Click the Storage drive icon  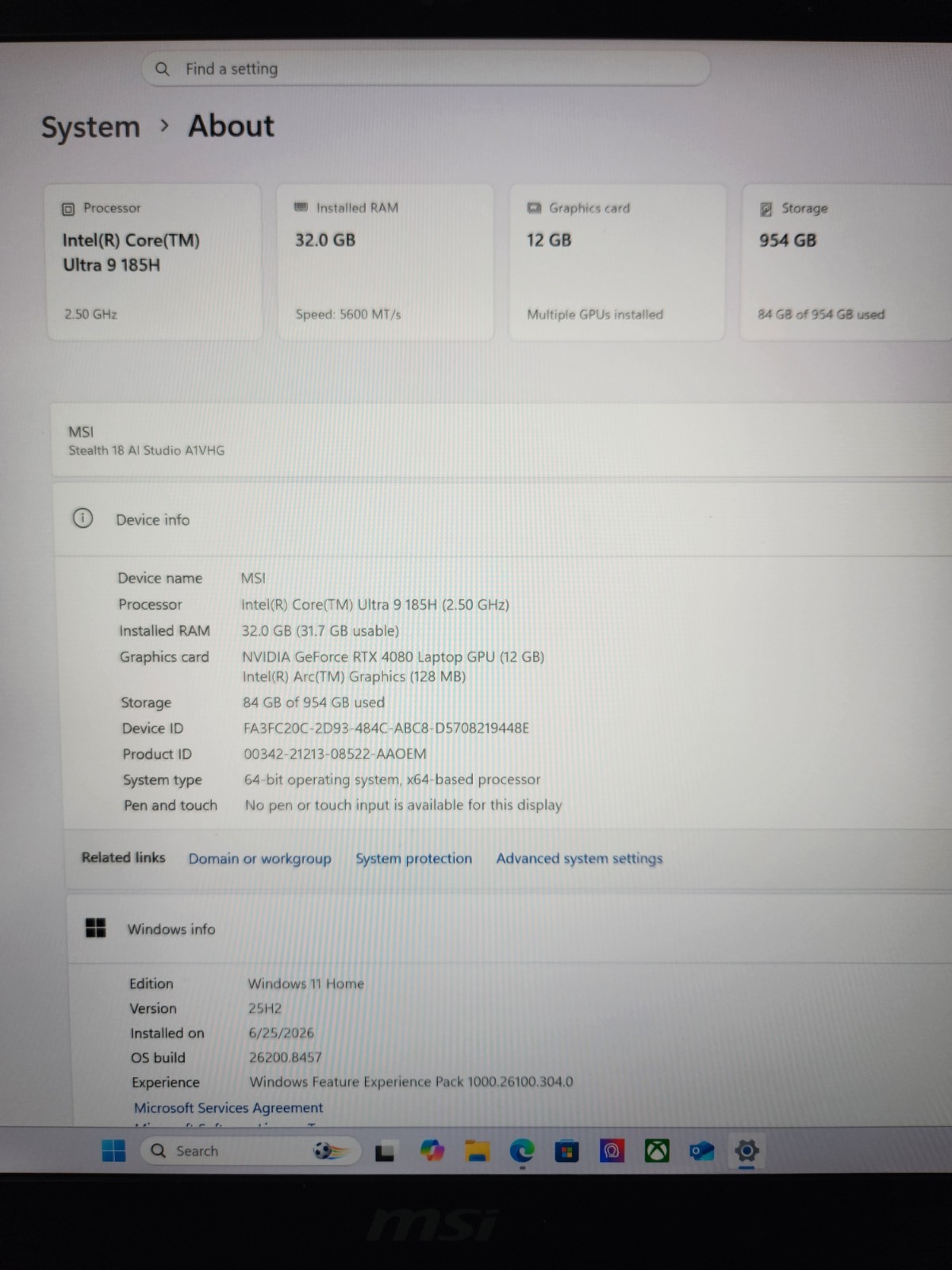766,209
